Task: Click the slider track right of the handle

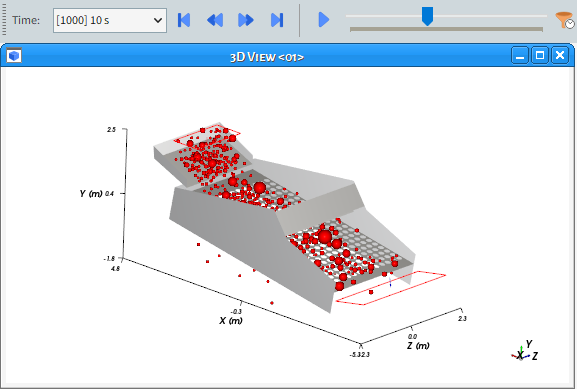Action: pos(489,16)
